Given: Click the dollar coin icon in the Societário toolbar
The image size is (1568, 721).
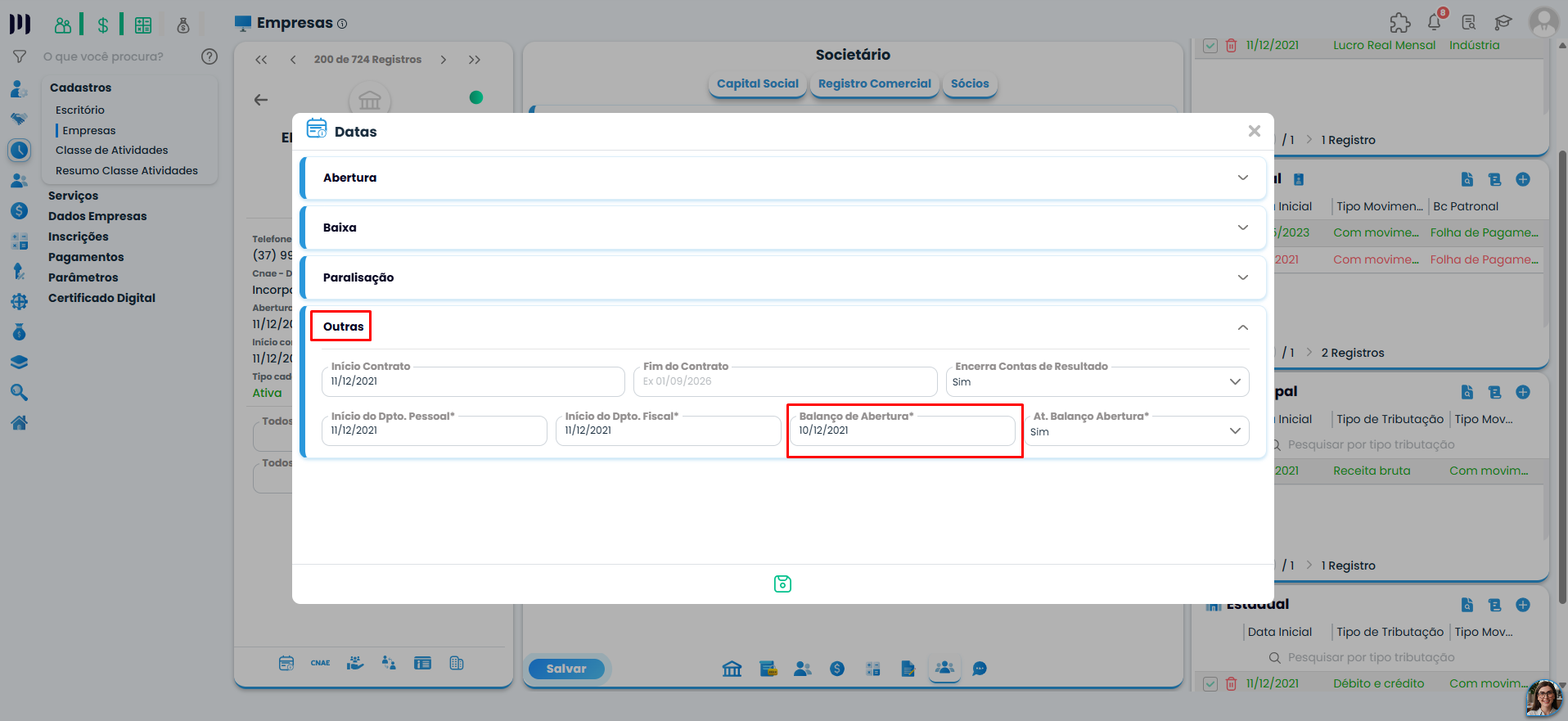Looking at the screenshot, I should tap(837, 669).
